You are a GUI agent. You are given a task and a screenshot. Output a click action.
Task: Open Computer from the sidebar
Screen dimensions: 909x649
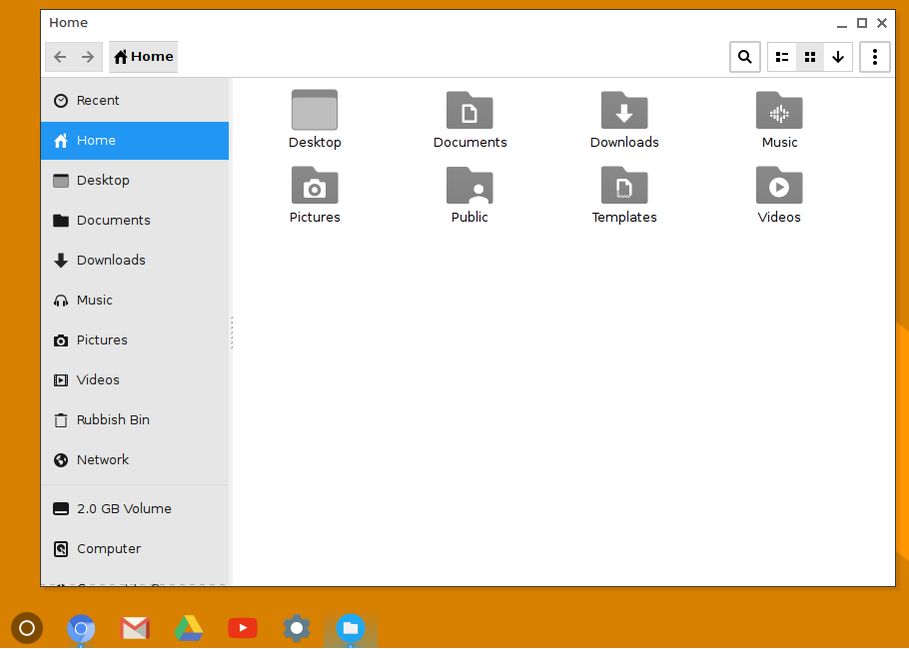[108, 548]
